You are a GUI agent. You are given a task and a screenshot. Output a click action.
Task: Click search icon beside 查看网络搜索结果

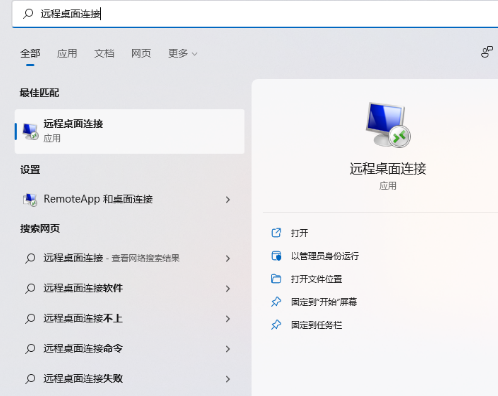[x=30, y=258]
